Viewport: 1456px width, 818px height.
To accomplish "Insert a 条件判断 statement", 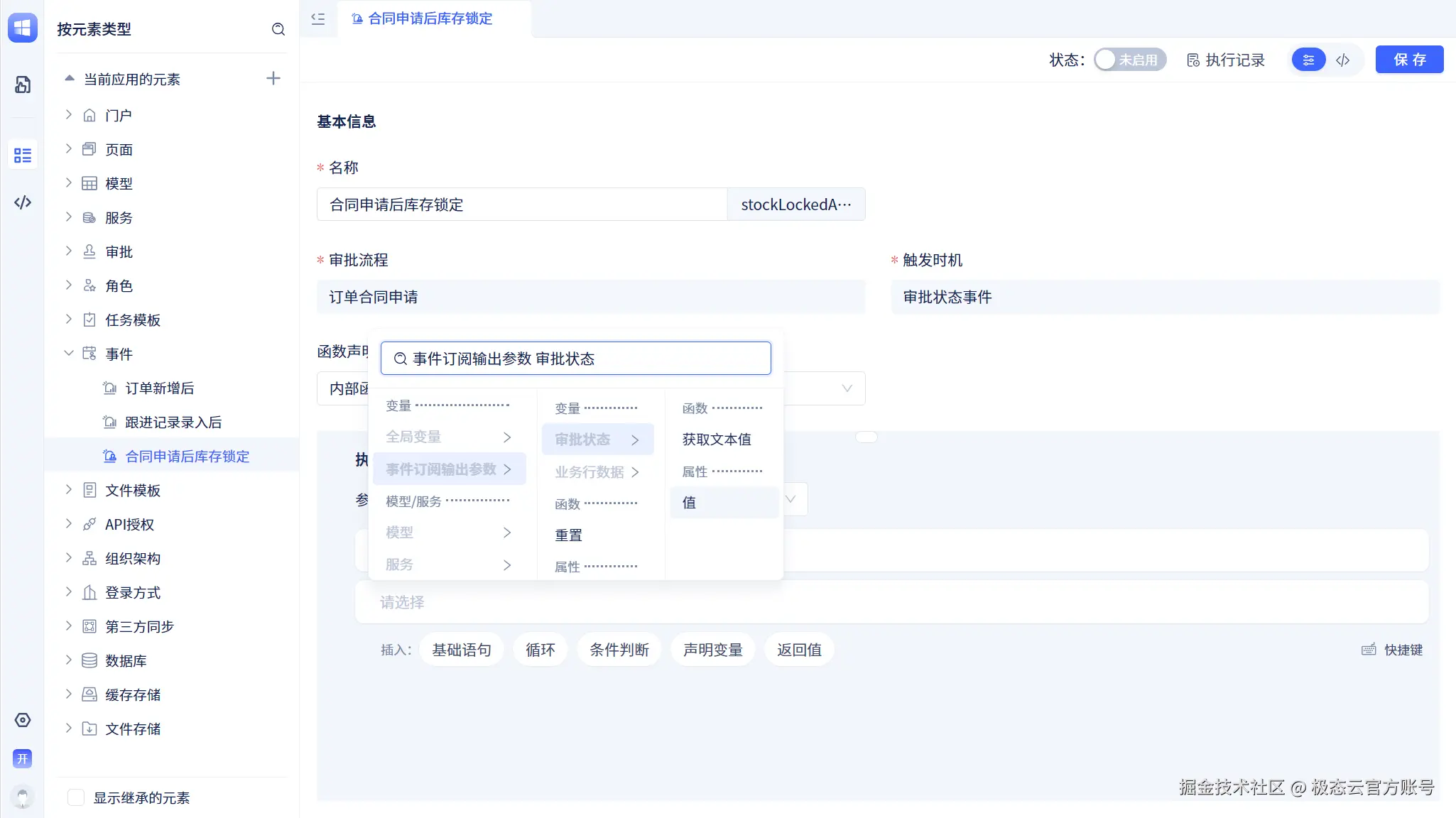I will [x=619, y=650].
